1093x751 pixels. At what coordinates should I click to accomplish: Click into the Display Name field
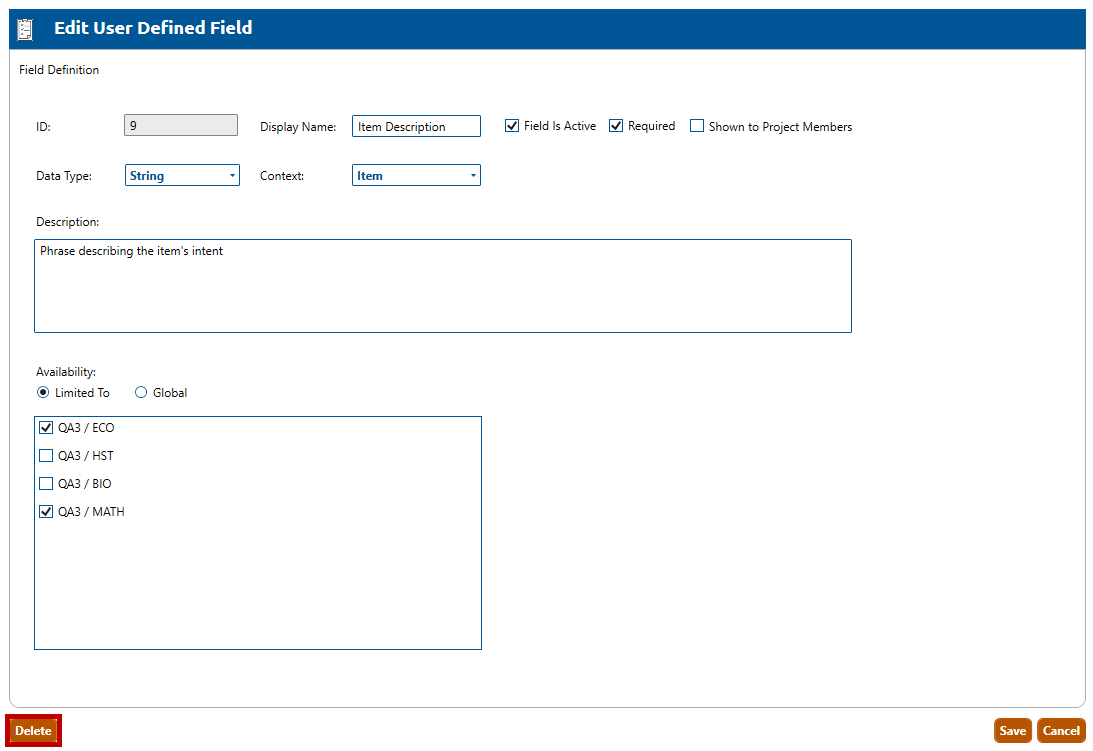tap(416, 126)
